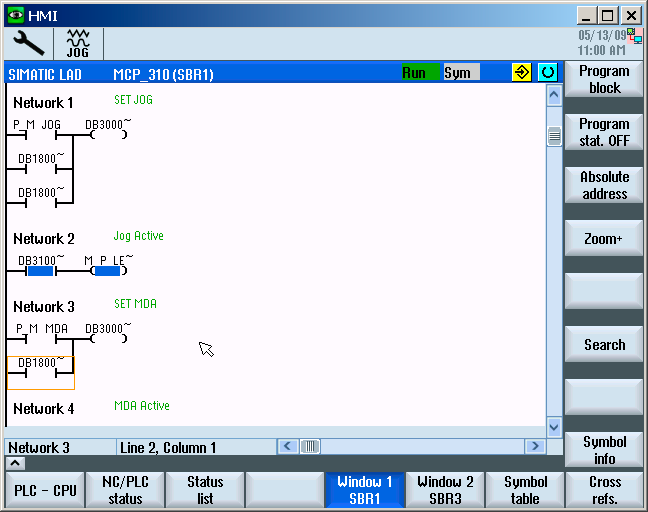Viewport: 648px width, 512px height.
Task: Minimize the HMI window
Action: pos(586,16)
